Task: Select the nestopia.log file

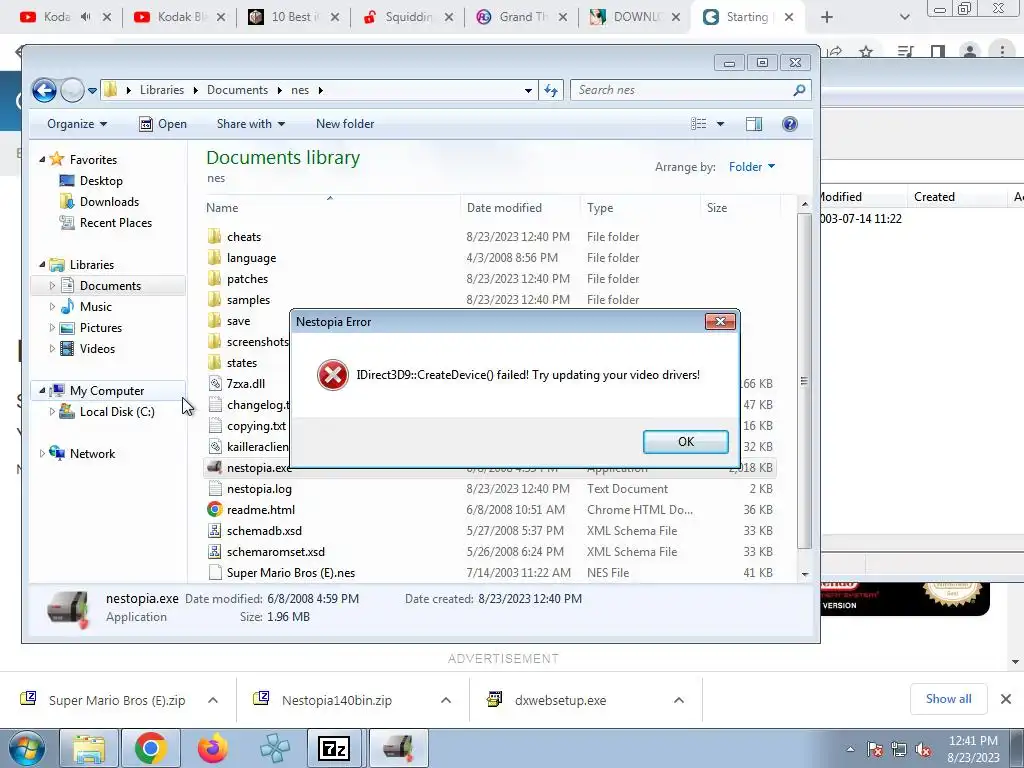Action: pos(259,488)
